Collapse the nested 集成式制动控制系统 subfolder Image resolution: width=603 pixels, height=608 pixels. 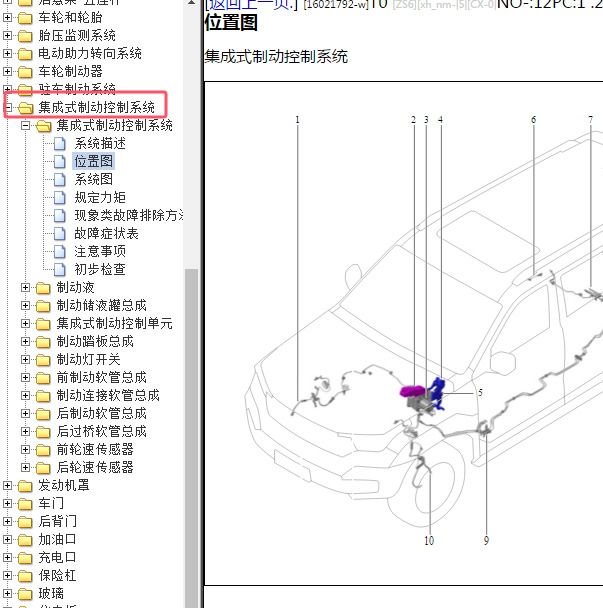(x=25, y=125)
